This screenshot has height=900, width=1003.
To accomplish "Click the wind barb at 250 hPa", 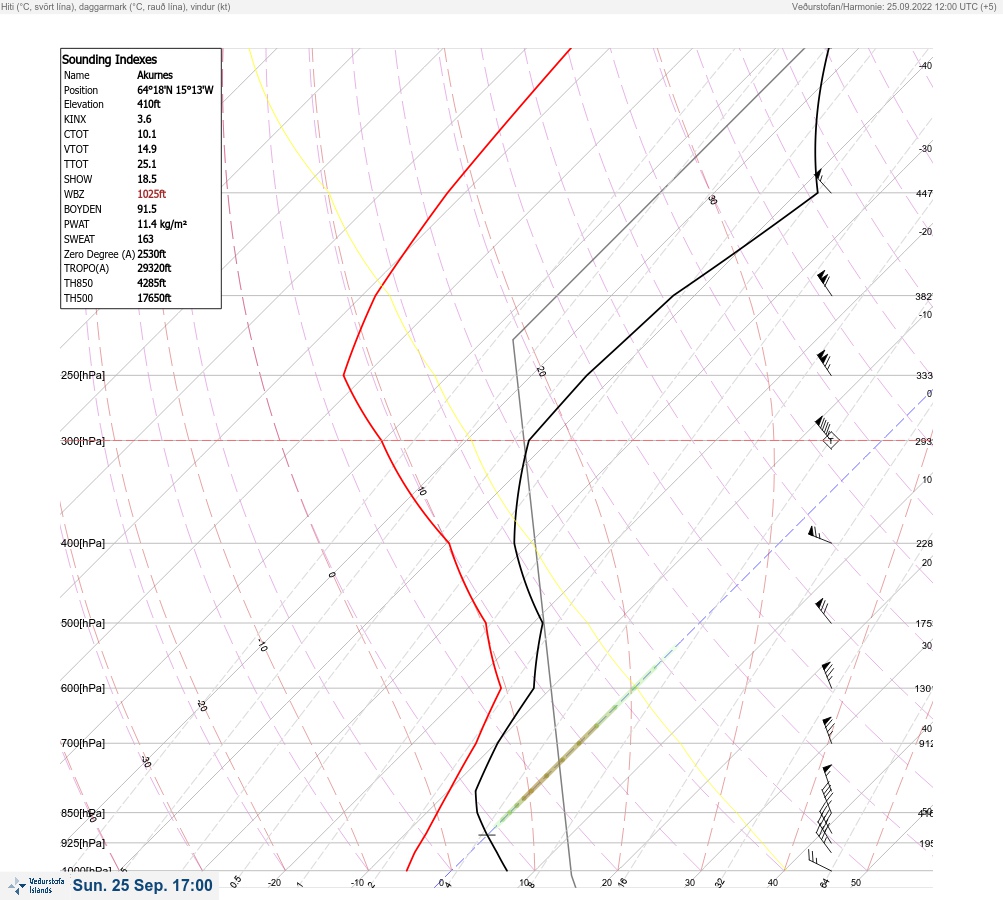I will [x=824, y=363].
